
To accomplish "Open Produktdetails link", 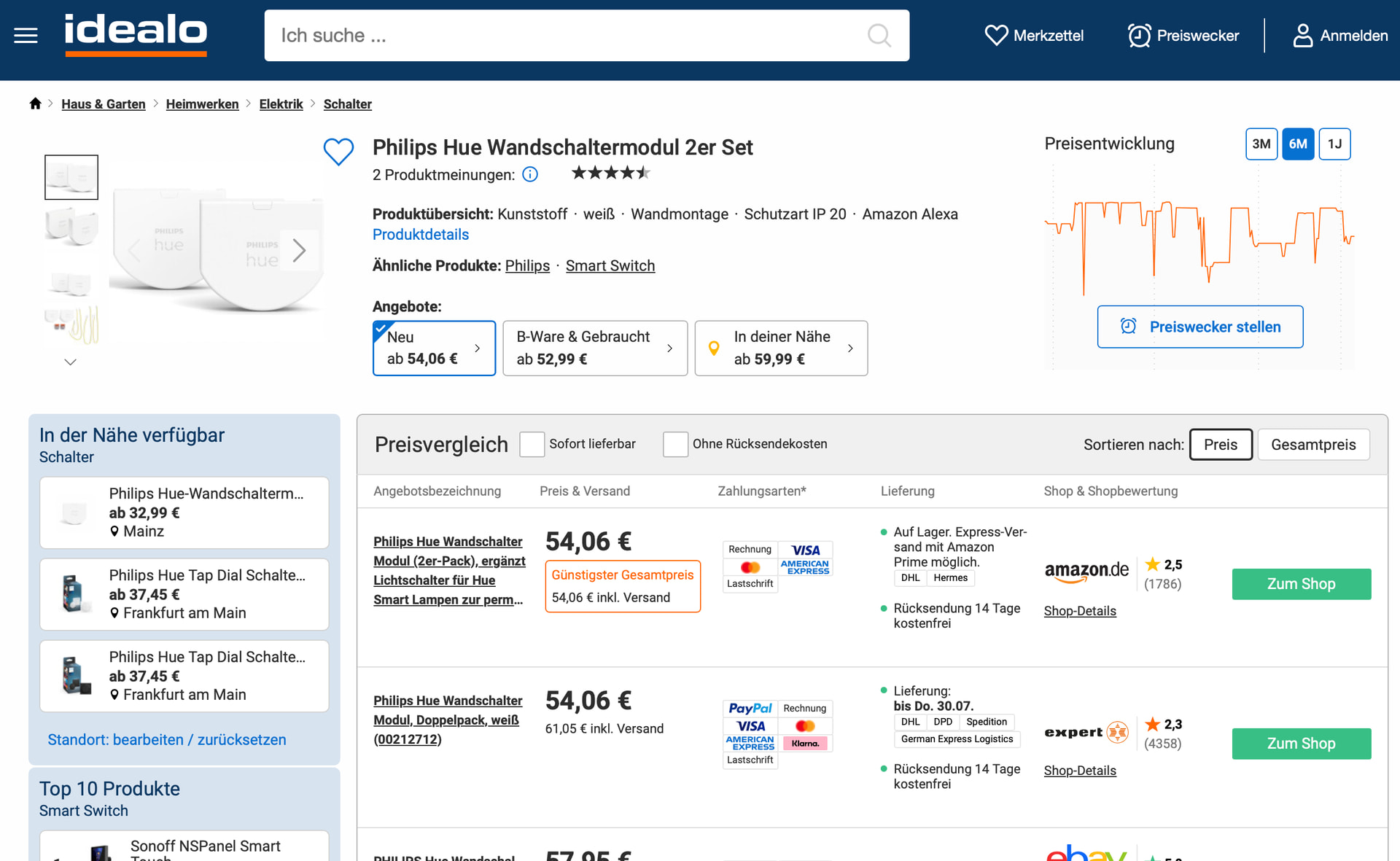I will tap(421, 235).
